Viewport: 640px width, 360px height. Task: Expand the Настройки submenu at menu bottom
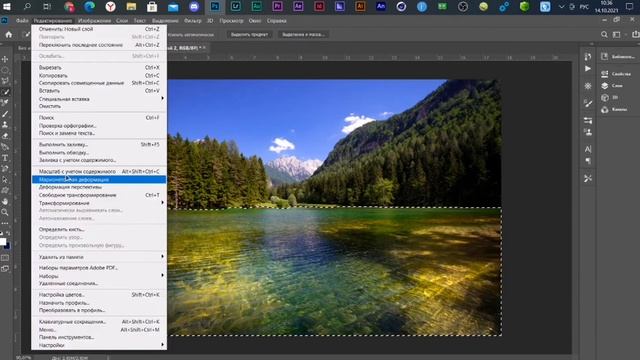(99, 345)
